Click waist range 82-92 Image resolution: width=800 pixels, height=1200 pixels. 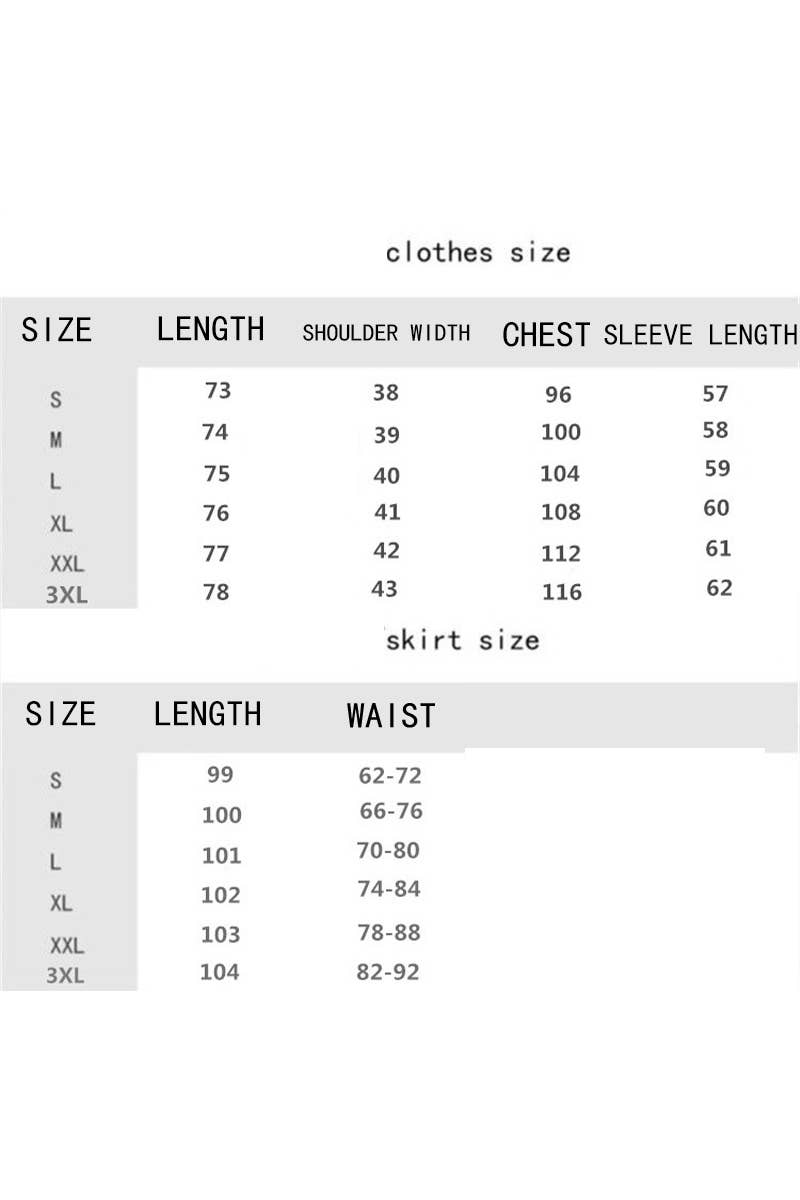pos(388,972)
